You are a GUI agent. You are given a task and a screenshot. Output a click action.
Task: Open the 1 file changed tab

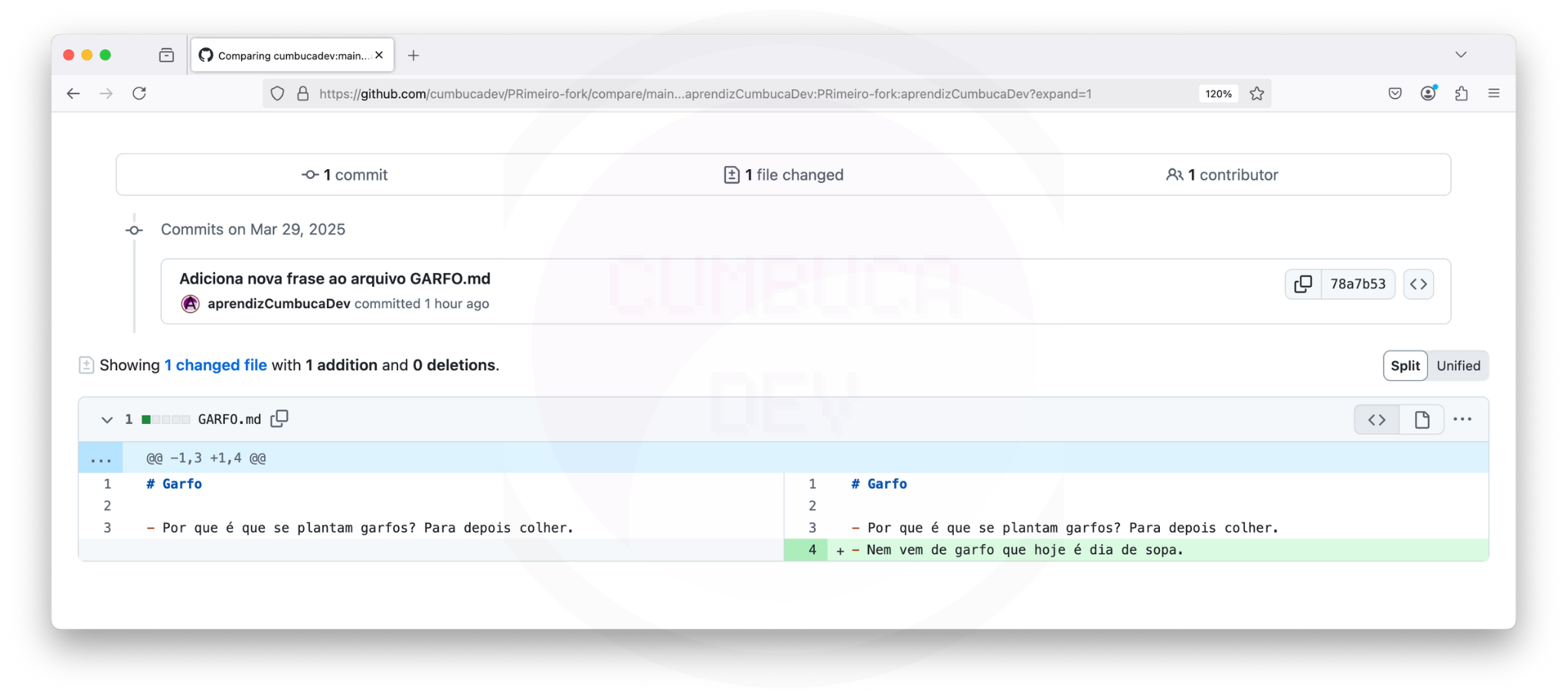[783, 174]
